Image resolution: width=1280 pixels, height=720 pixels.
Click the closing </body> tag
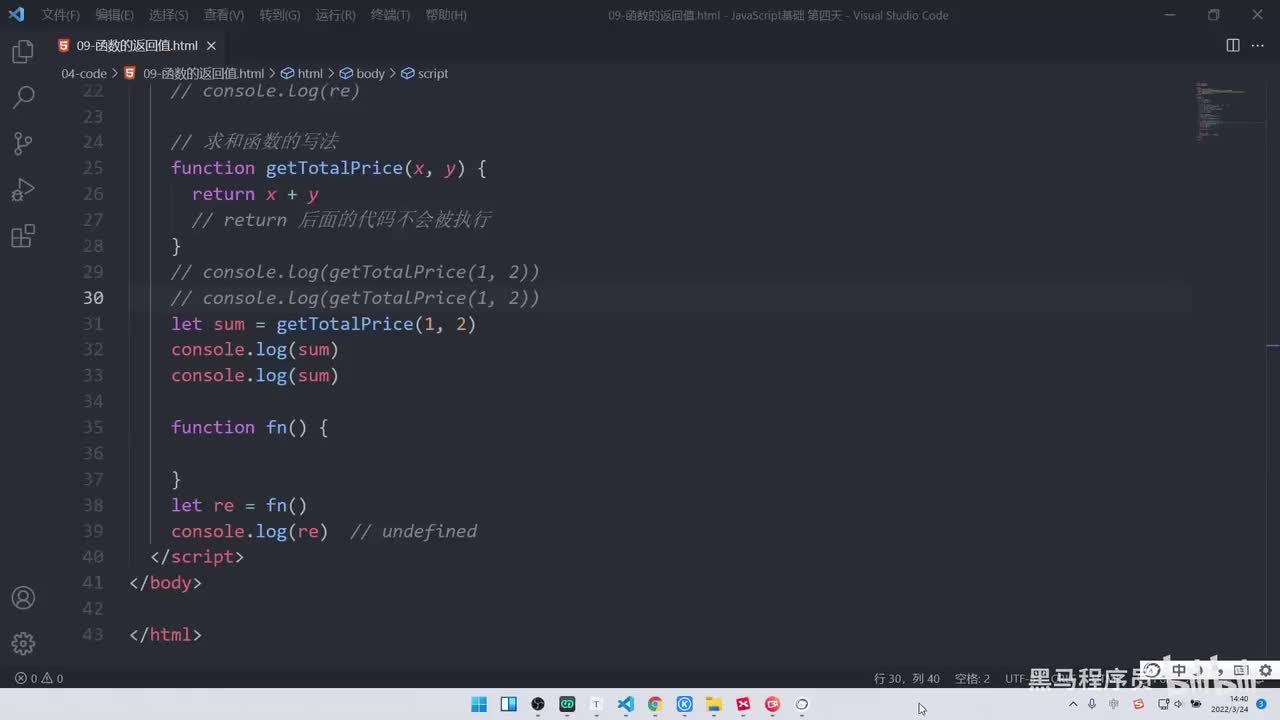(165, 583)
